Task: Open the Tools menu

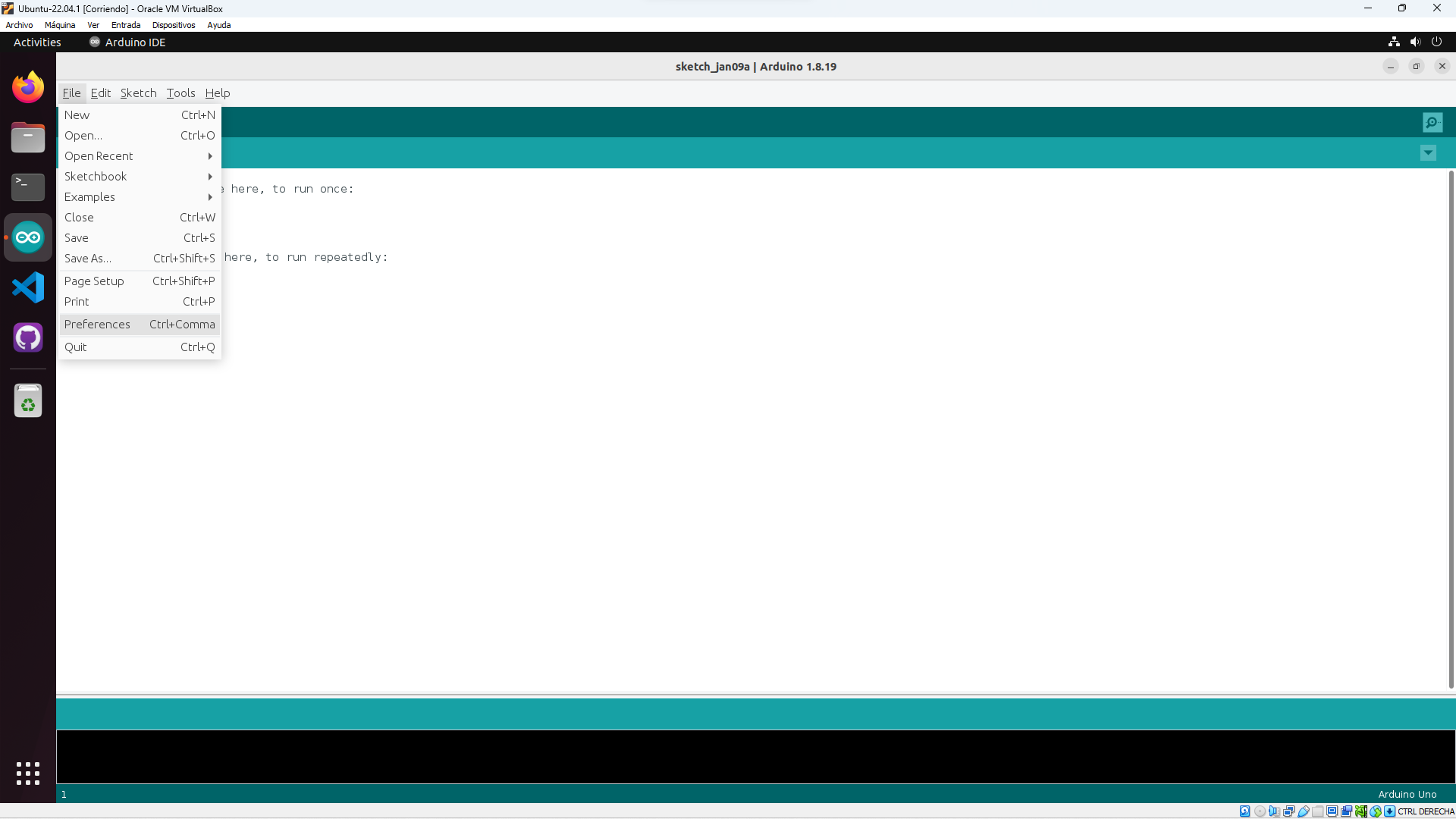Action: (180, 93)
